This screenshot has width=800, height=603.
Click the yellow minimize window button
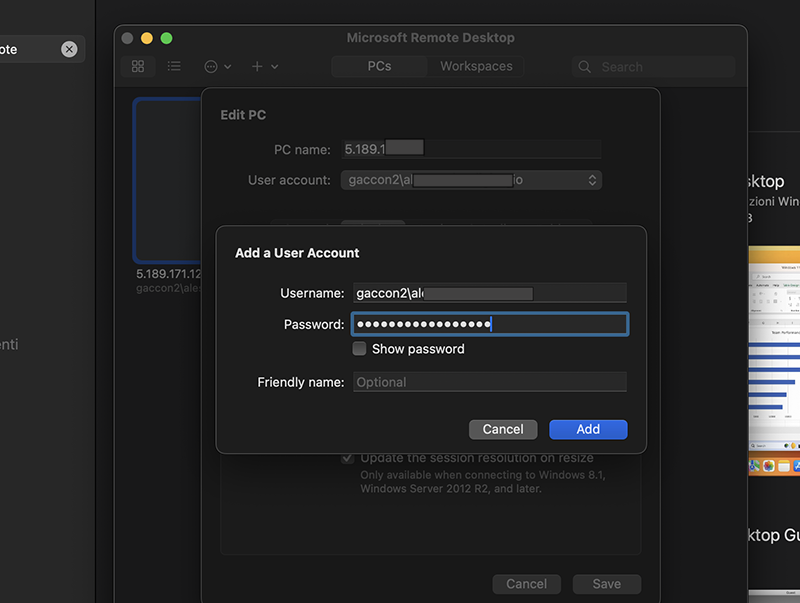pos(147,38)
